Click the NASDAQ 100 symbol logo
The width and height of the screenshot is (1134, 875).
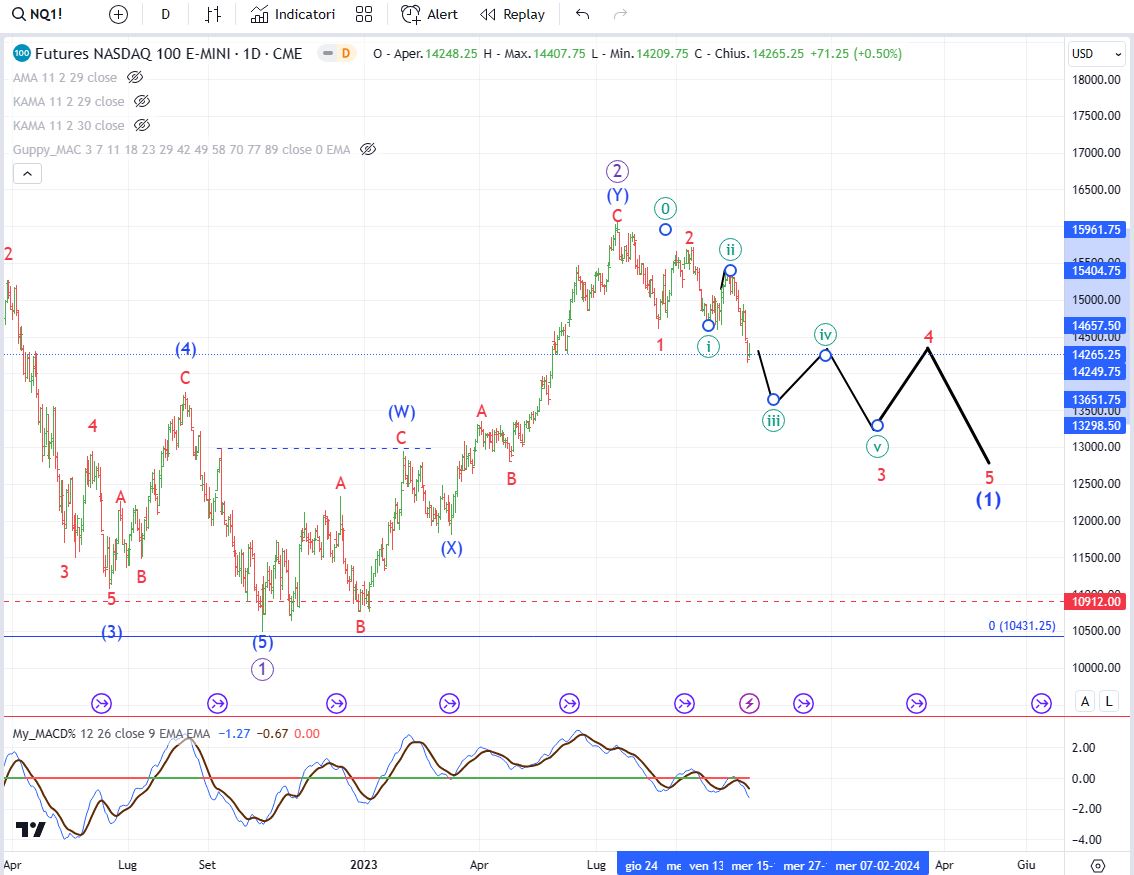coord(22,53)
